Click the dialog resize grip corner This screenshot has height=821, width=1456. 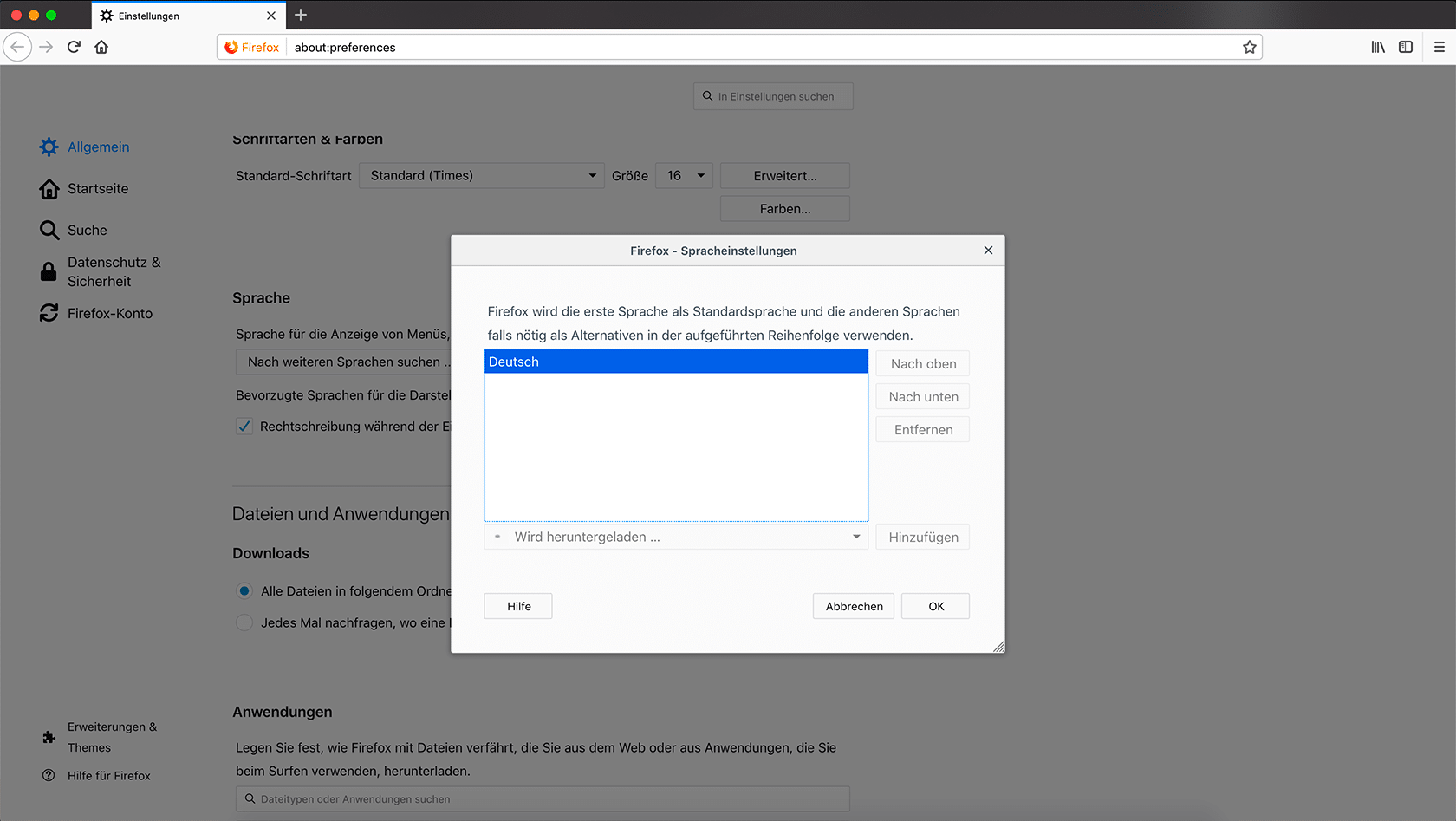[x=998, y=647]
